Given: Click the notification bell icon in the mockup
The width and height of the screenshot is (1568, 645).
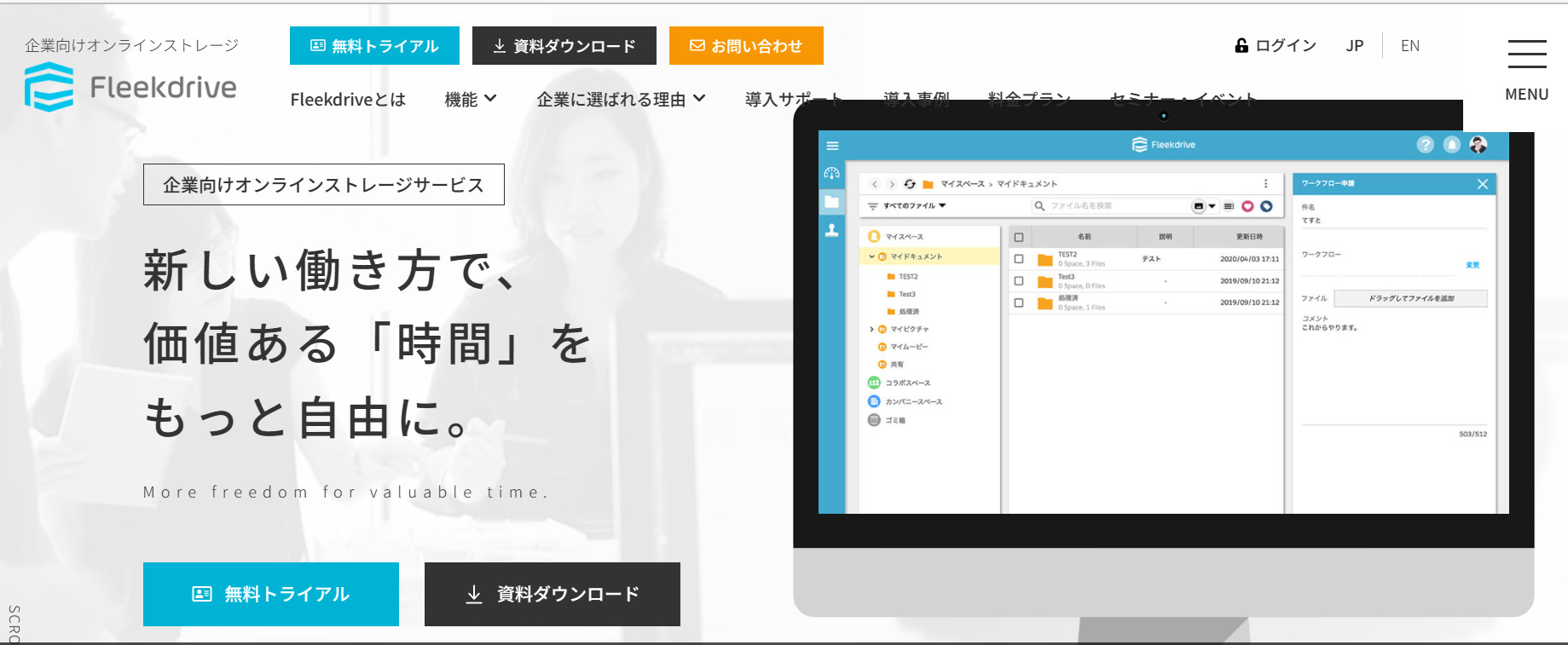Looking at the screenshot, I should tap(1452, 145).
